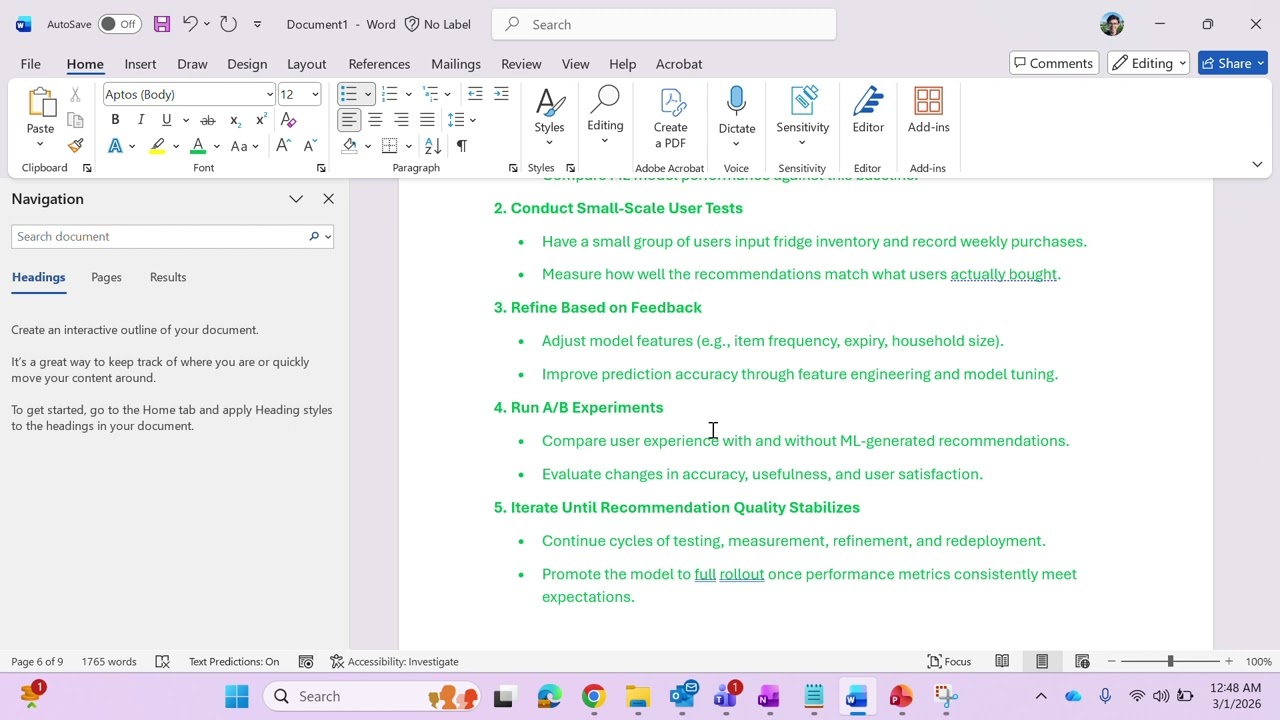The width and height of the screenshot is (1280, 720).
Task: Cut selection with the scissors icon
Action: point(75,95)
